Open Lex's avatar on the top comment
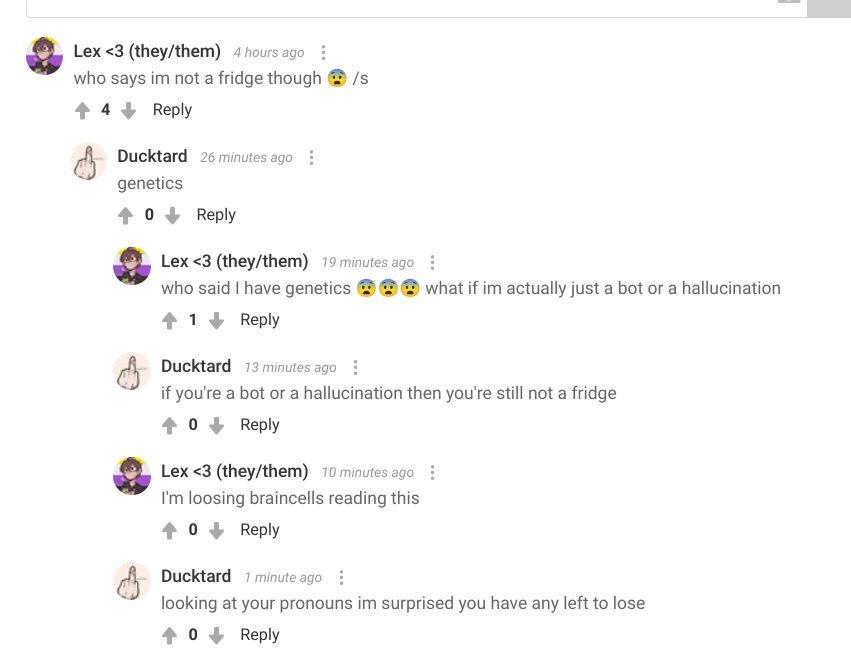851x662 pixels. [45, 56]
